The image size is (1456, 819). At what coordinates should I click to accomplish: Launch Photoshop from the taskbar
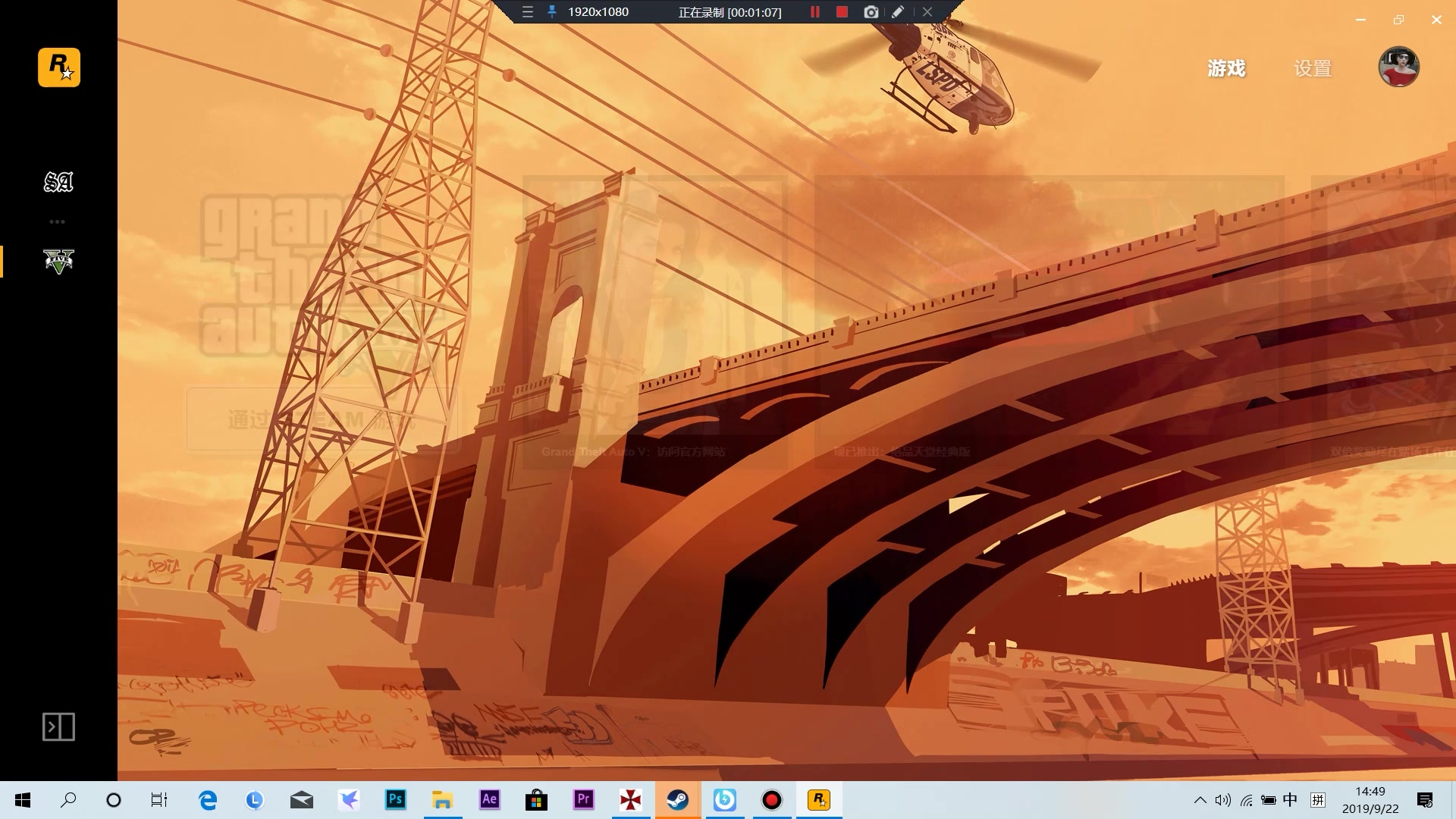click(396, 800)
